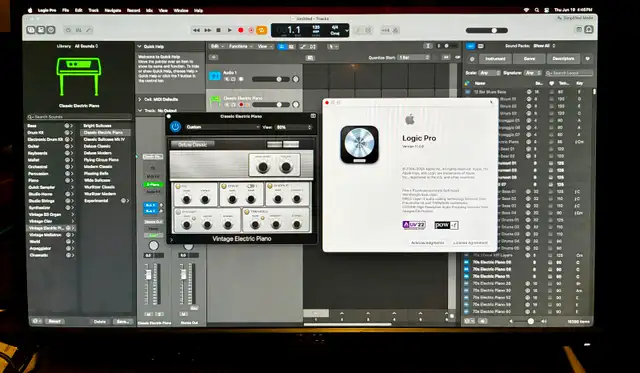The height and width of the screenshot is (373, 640).
Task: Open the Custom preset dropdown in plugin
Action: [222, 127]
